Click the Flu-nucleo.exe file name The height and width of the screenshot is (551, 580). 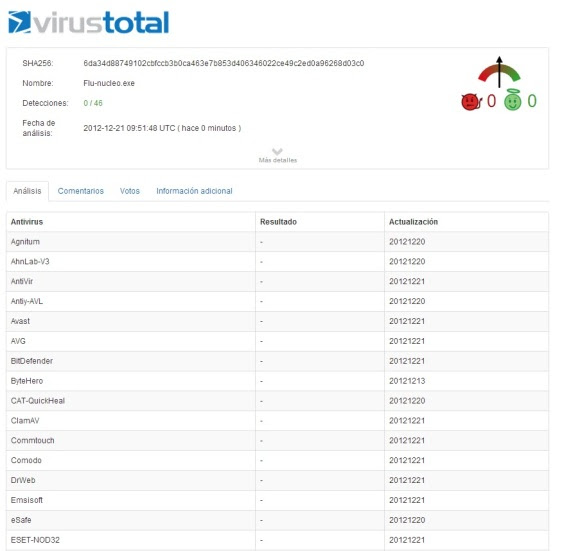point(109,83)
